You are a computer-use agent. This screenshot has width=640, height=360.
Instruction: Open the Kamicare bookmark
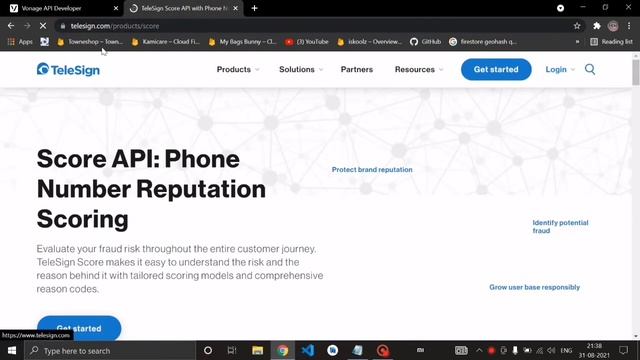tap(166, 42)
